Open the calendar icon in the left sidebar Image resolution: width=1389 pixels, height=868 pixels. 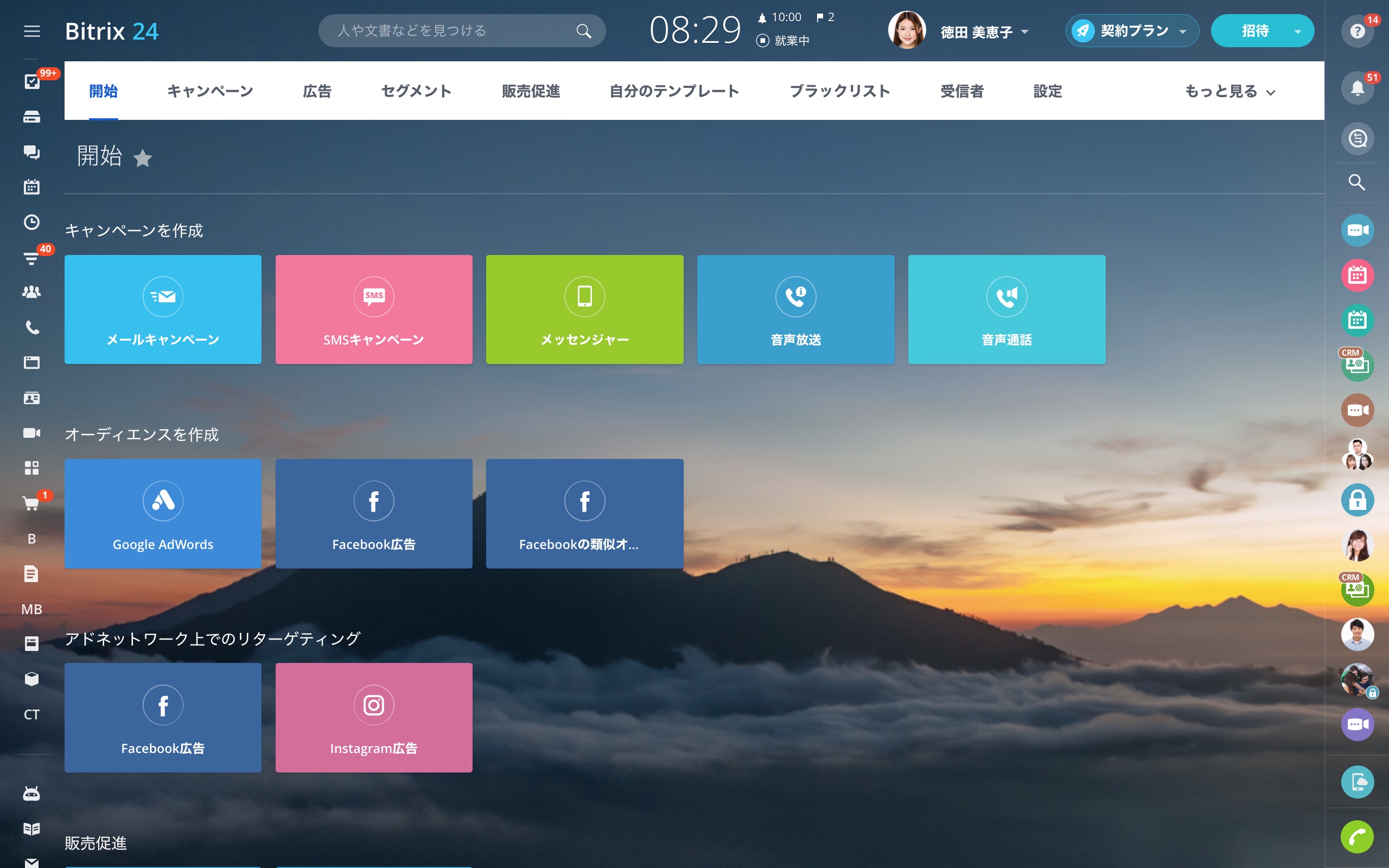[x=31, y=187]
